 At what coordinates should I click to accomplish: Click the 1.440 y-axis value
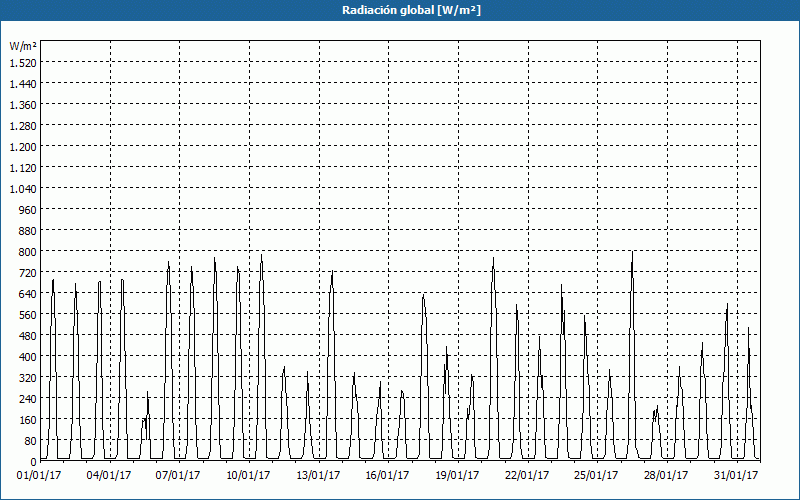pyautogui.click(x=23, y=84)
